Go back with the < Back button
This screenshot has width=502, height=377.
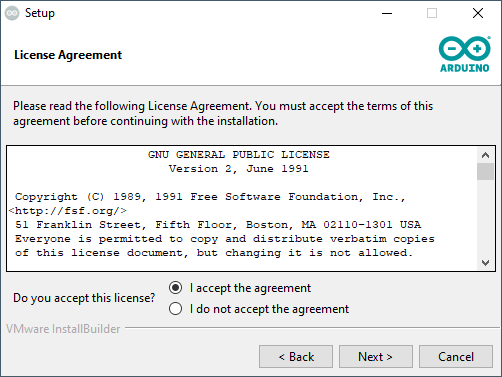point(296,357)
